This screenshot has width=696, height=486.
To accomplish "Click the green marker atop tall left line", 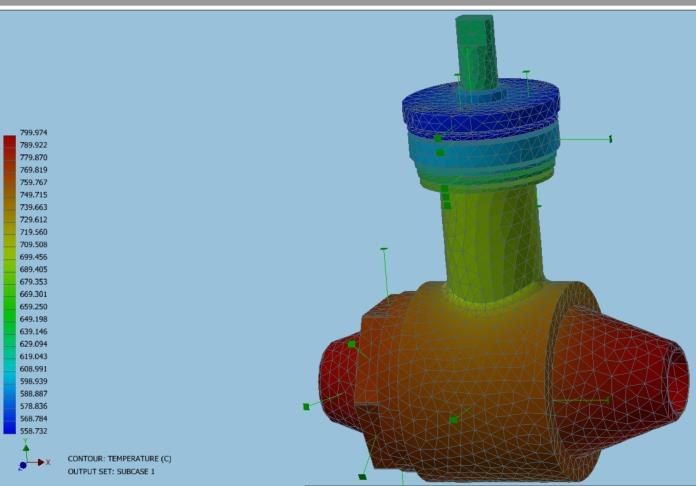I will tap(384, 249).
